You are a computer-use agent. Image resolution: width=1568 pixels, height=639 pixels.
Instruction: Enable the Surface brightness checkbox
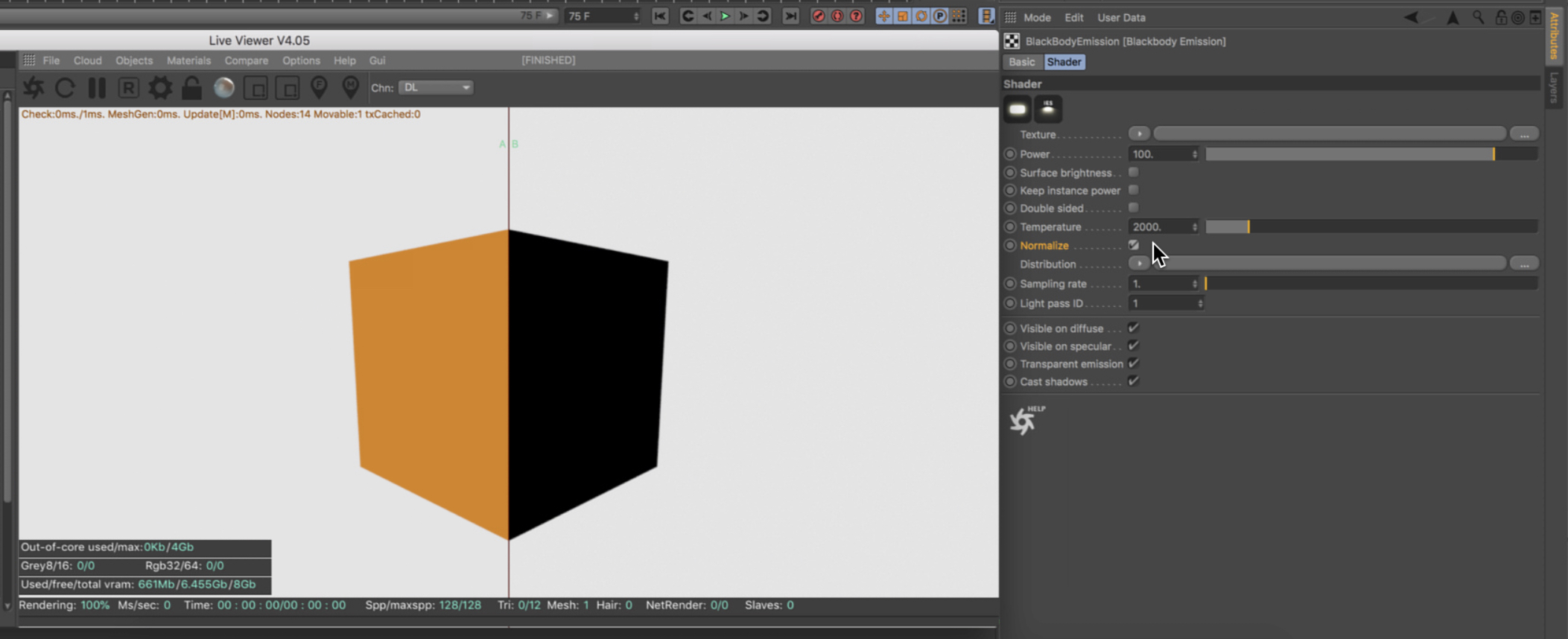pyautogui.click(x=1133, y=172)
